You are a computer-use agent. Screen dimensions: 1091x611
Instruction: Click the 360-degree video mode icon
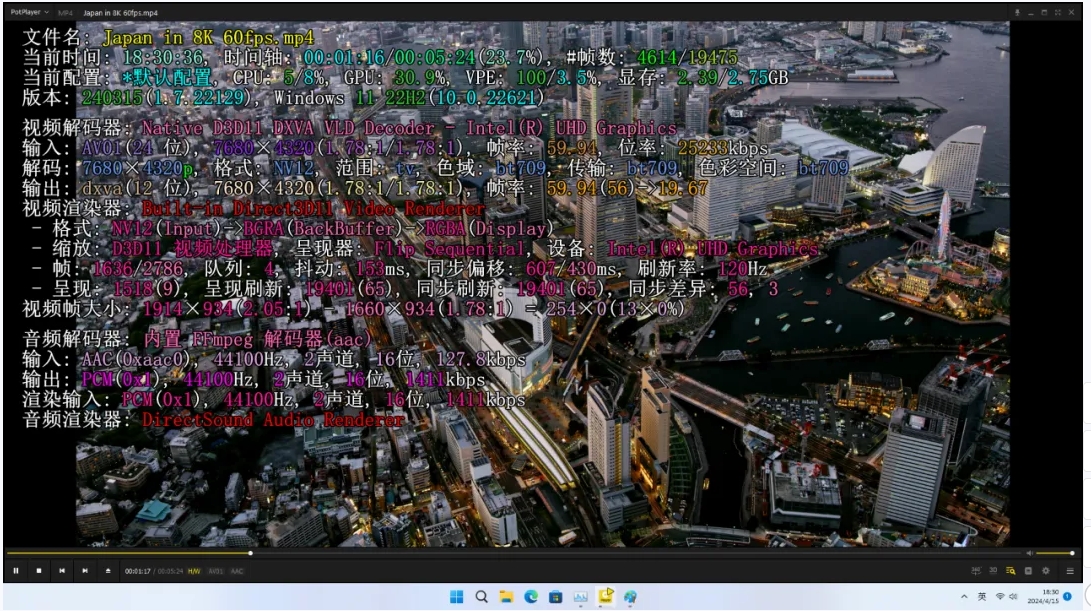pyautogui.click(x=975, y=571)
